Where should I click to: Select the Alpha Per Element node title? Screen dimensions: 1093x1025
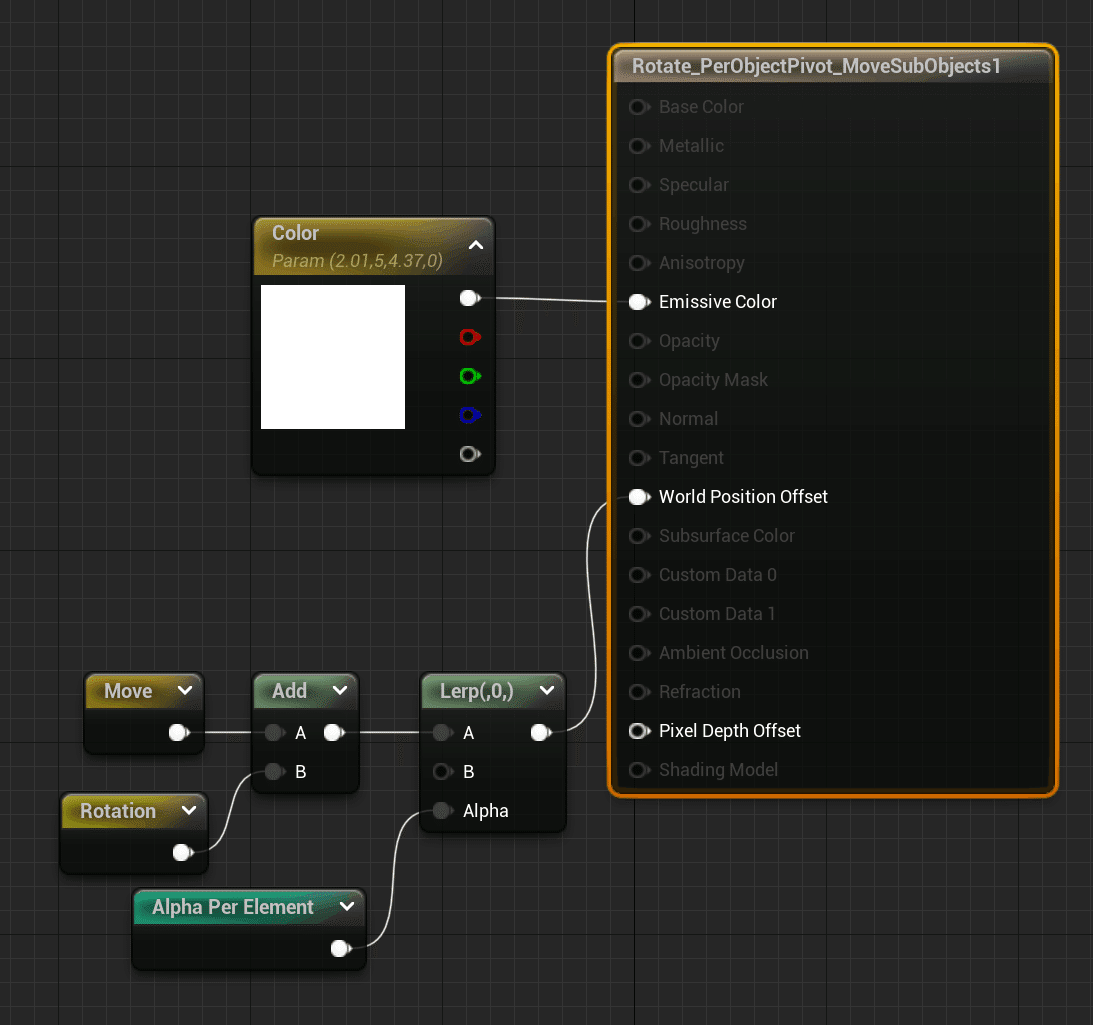pyautogui.click(x=233, y=907)
